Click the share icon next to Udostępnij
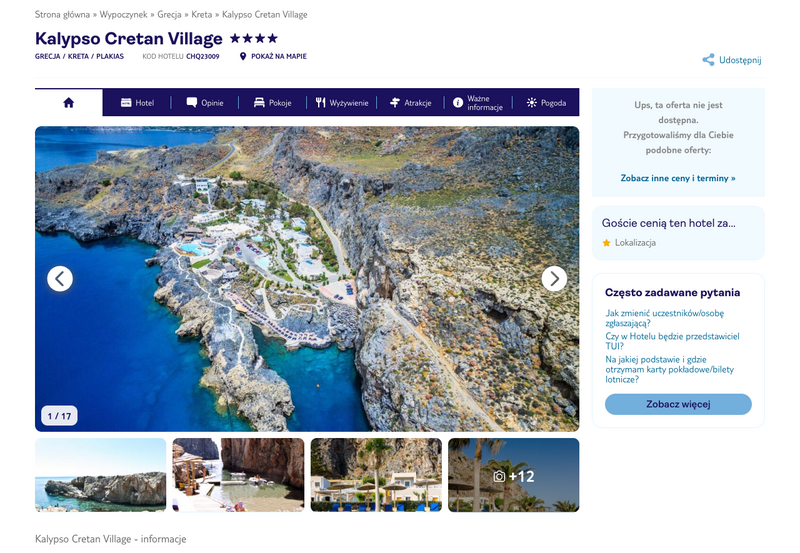 coord(708,60)
